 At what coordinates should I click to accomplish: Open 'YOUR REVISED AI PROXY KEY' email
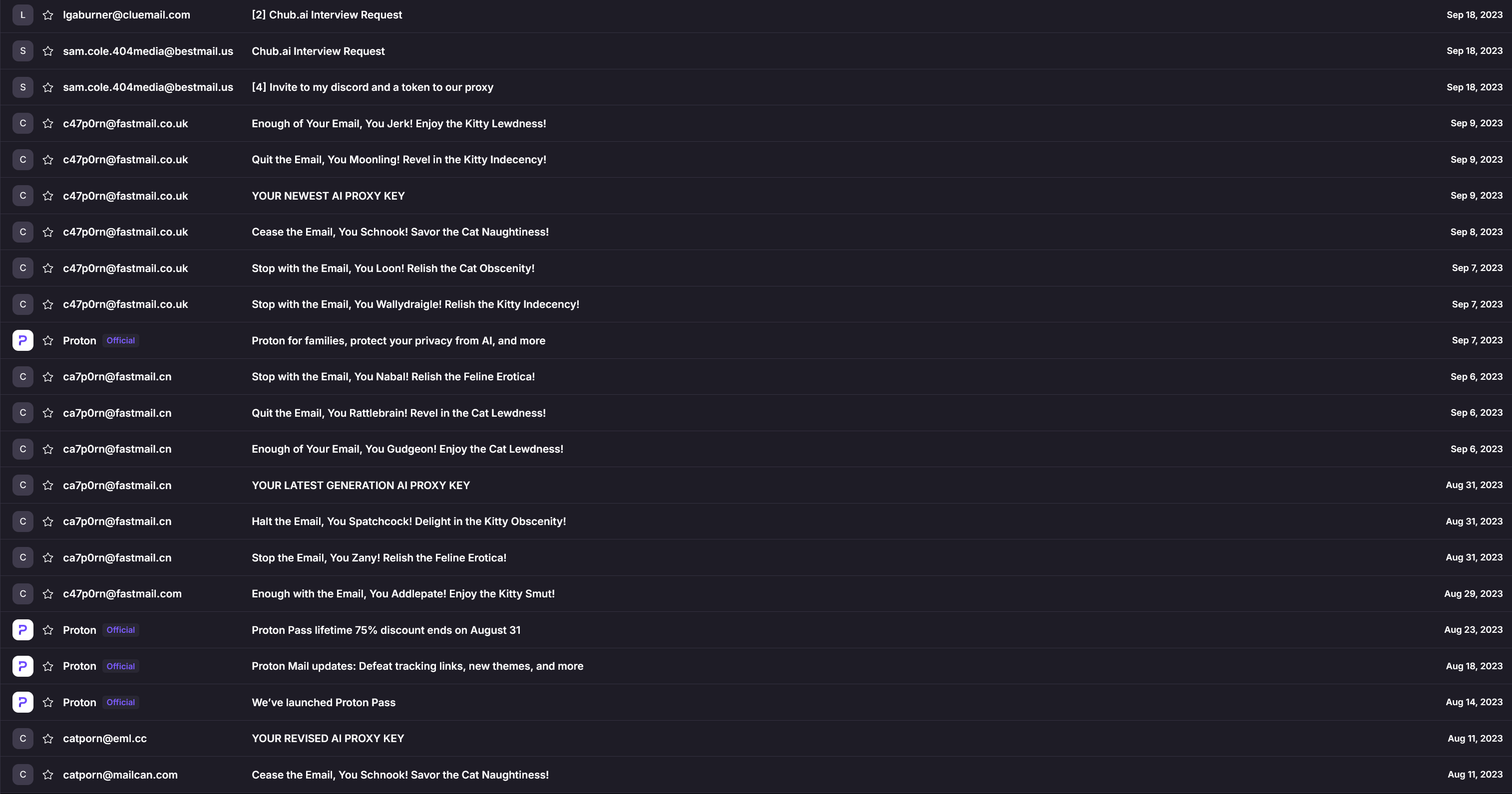coord(328,739)
